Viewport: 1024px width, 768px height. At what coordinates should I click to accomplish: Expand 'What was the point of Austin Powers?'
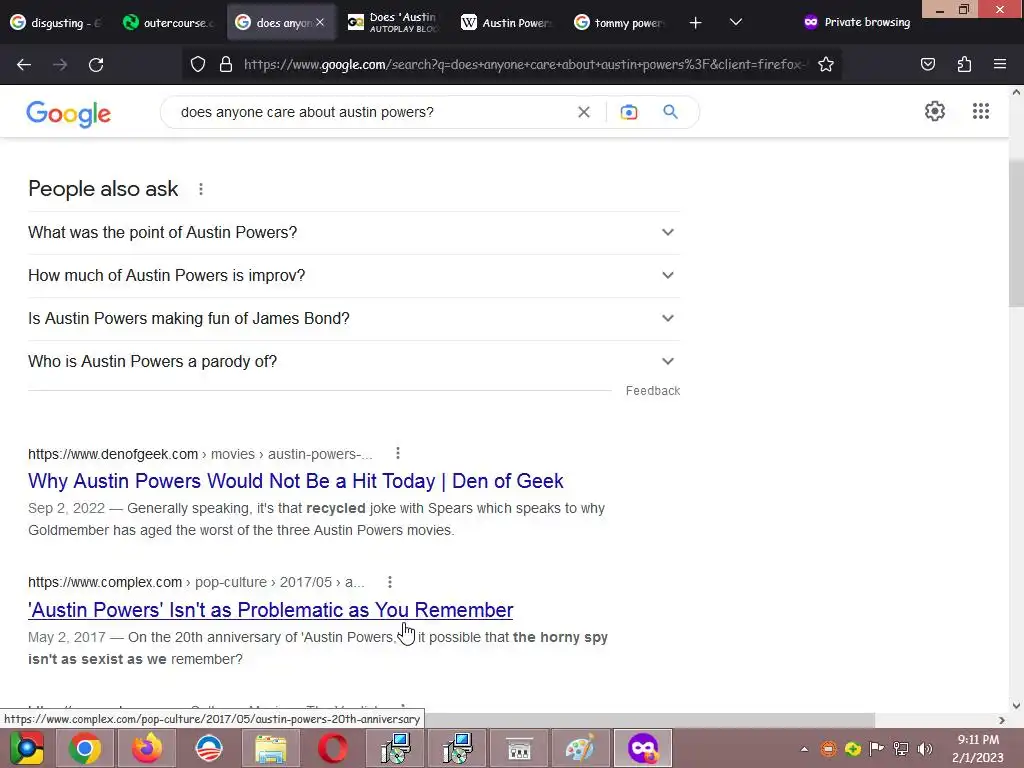click(354, 232)
